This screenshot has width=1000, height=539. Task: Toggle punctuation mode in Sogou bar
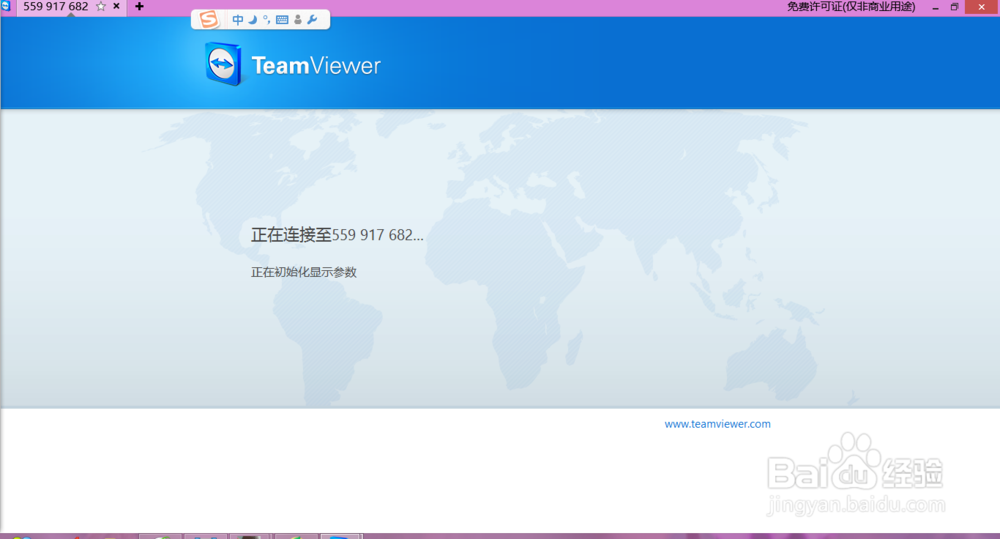pyautogui.click(x=267, y=20)
